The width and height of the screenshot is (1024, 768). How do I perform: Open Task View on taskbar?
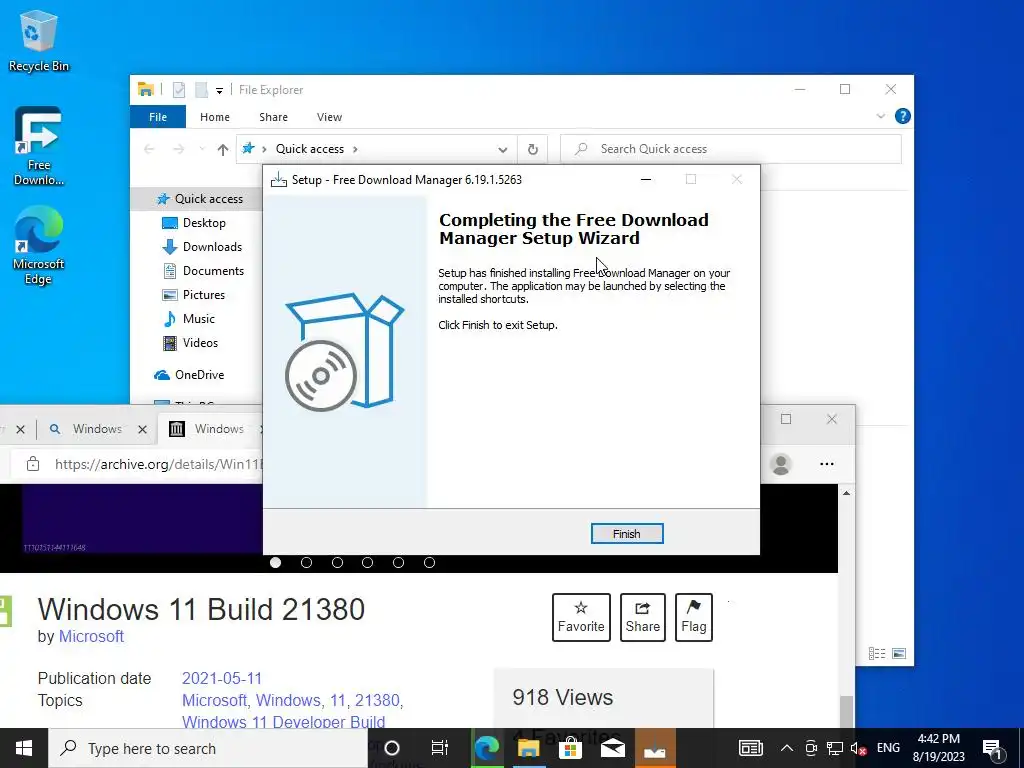coord(440,748)
